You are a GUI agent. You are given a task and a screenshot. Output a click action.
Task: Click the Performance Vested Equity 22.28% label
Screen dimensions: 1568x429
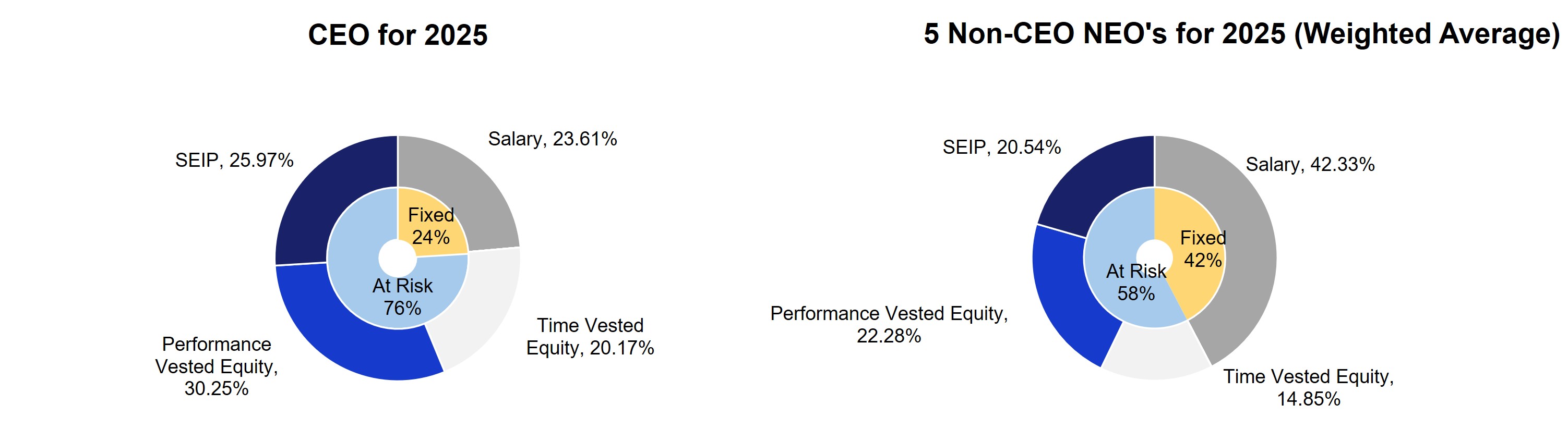tap(889, 324)
